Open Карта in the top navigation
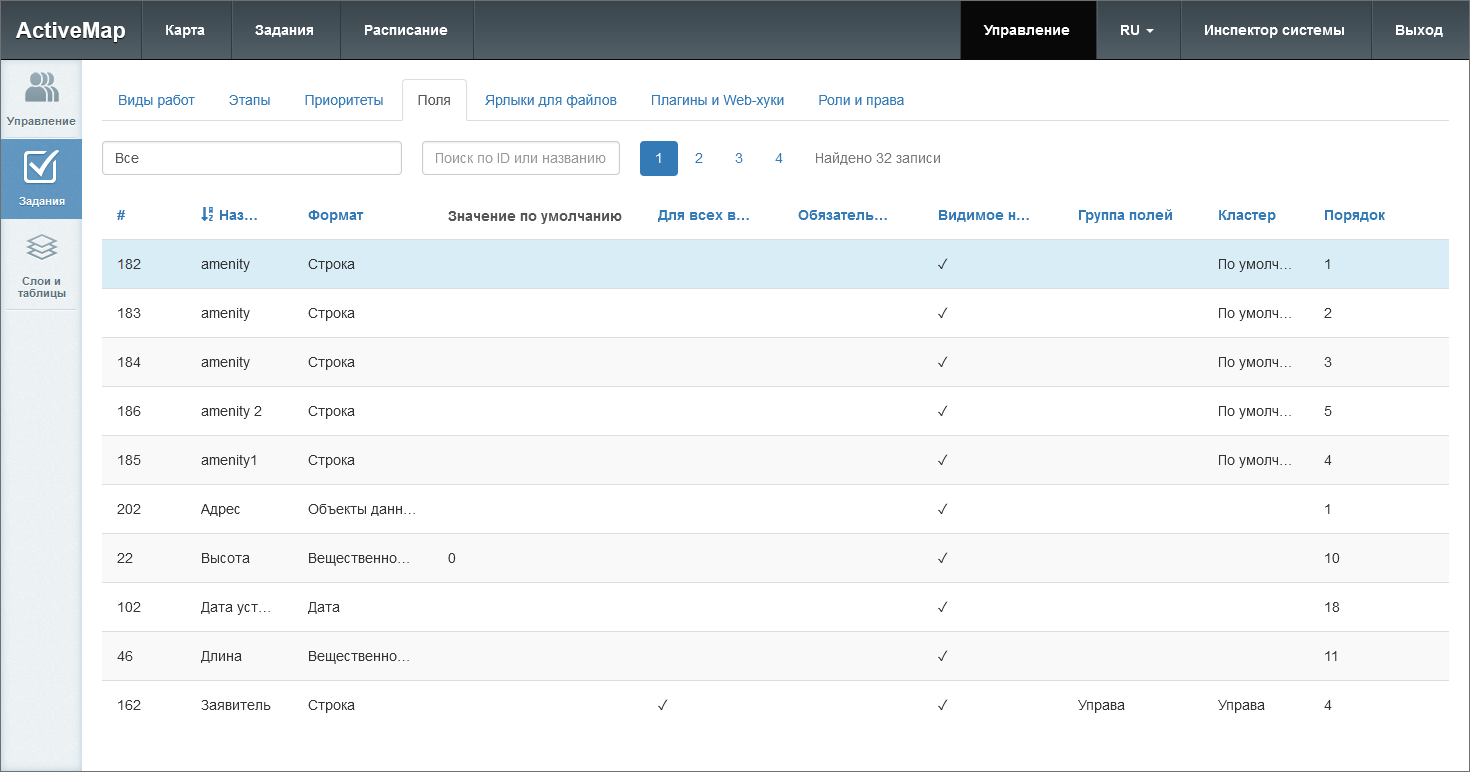 coord(185,30)
